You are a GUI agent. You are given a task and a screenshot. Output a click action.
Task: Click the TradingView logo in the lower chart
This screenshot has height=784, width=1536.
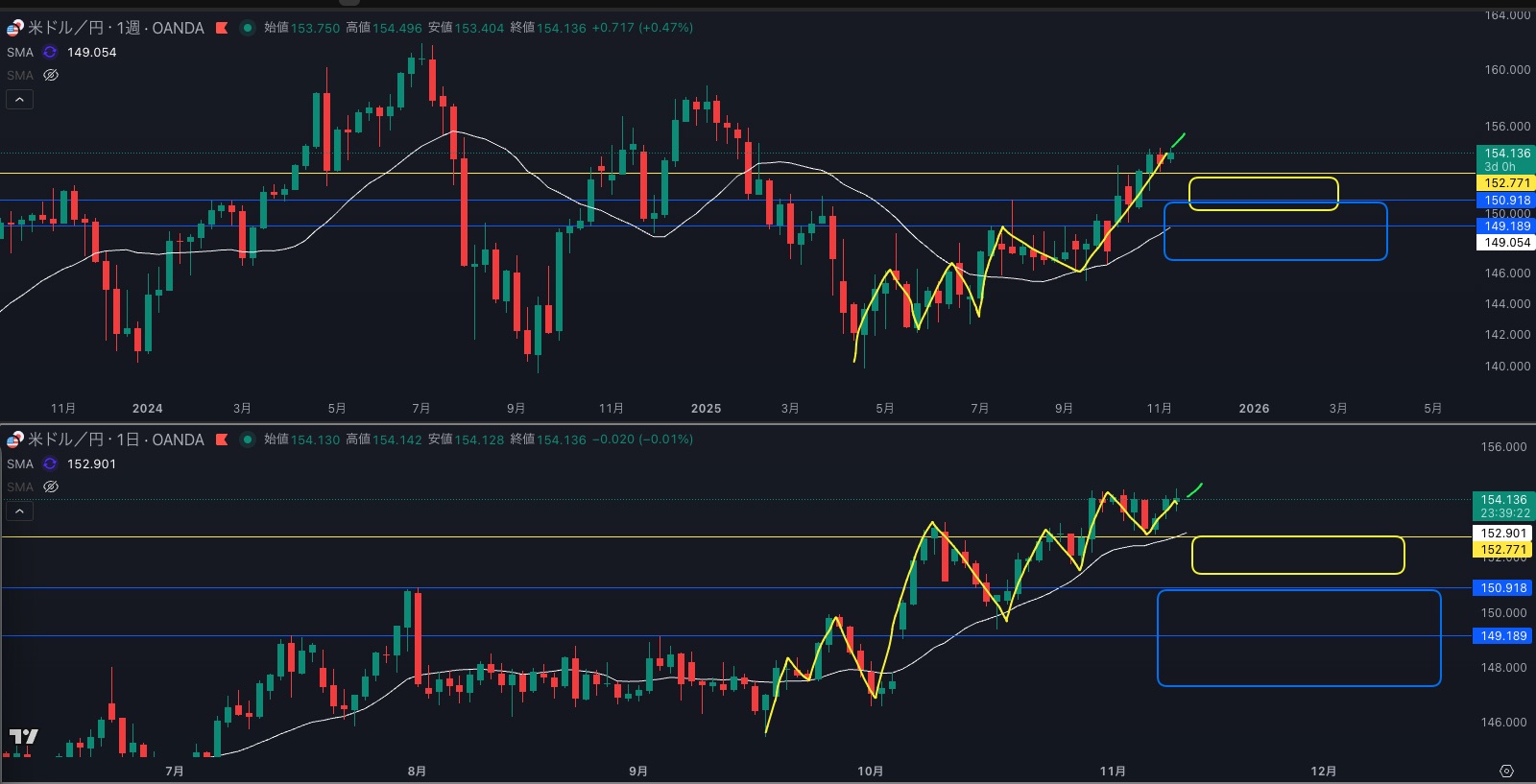coord(23,737)
